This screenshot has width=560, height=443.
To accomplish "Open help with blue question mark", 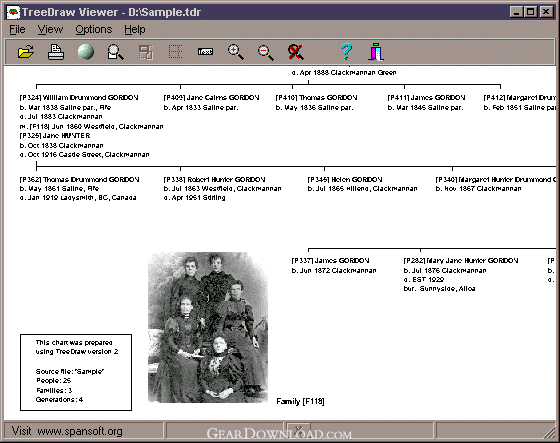I will pos(346,51).
